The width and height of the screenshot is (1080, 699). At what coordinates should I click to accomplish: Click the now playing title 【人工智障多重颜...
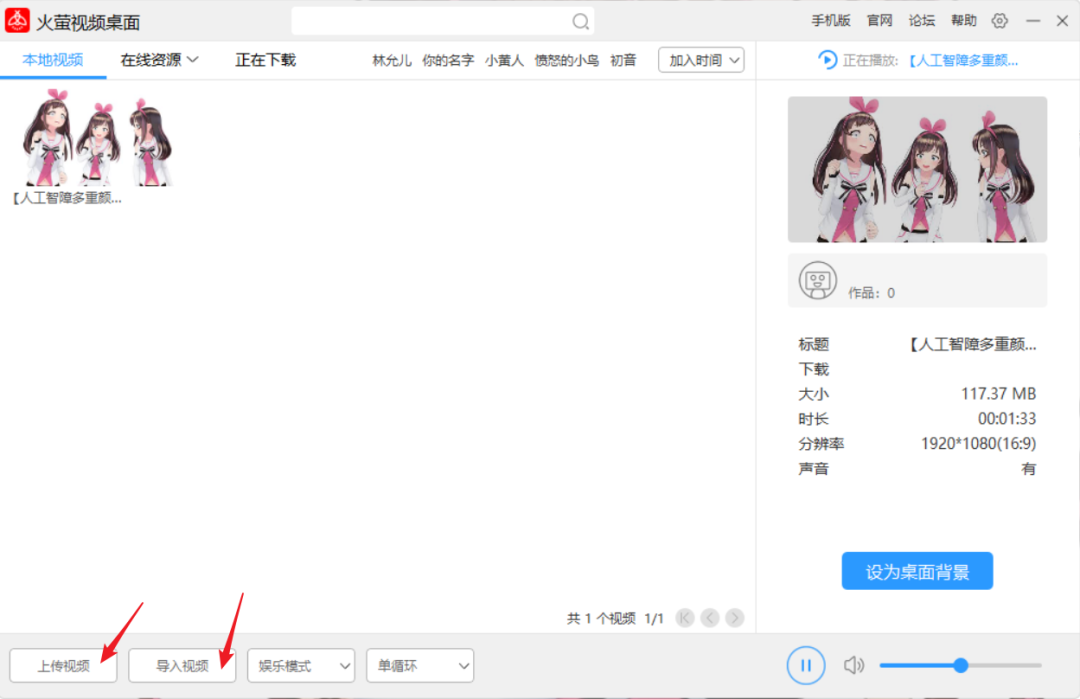964,61
